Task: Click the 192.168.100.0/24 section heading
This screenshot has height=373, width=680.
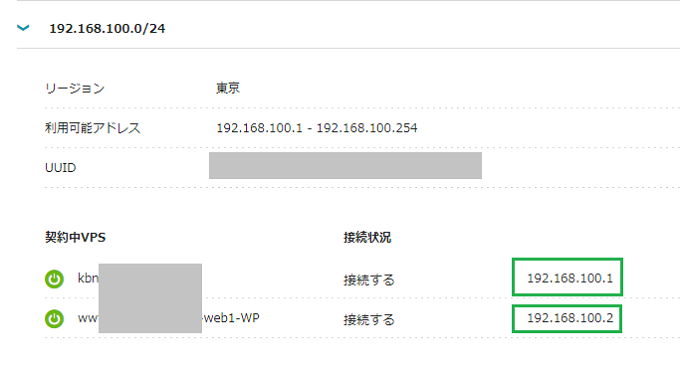Action: pos(107,29)
